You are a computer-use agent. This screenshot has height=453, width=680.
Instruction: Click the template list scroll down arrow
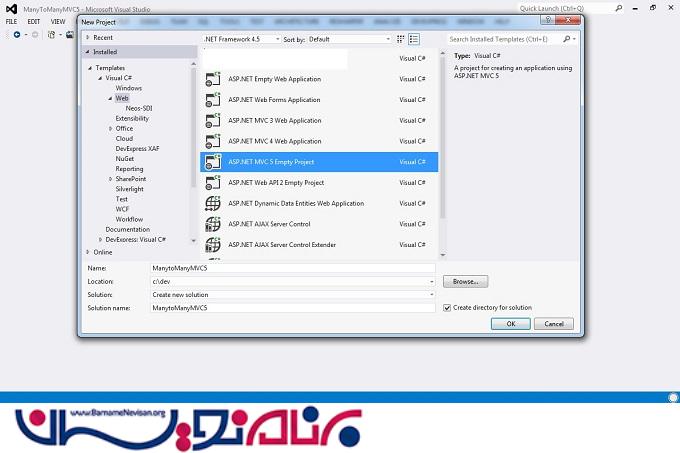pyautogui.click(x=443, y=255)
